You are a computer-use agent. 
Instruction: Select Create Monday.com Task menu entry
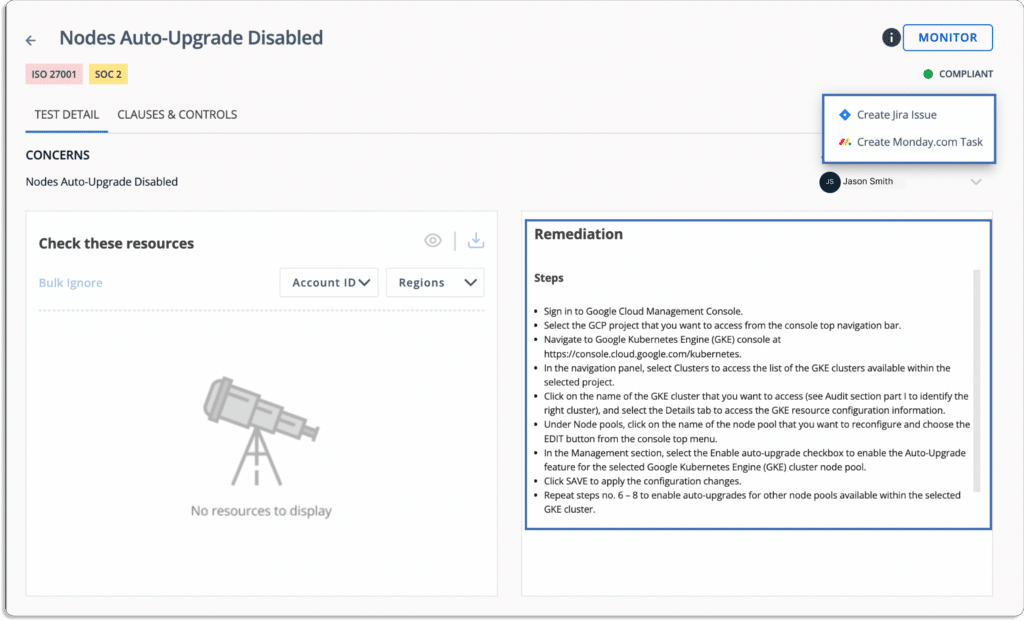coord(908,142)
